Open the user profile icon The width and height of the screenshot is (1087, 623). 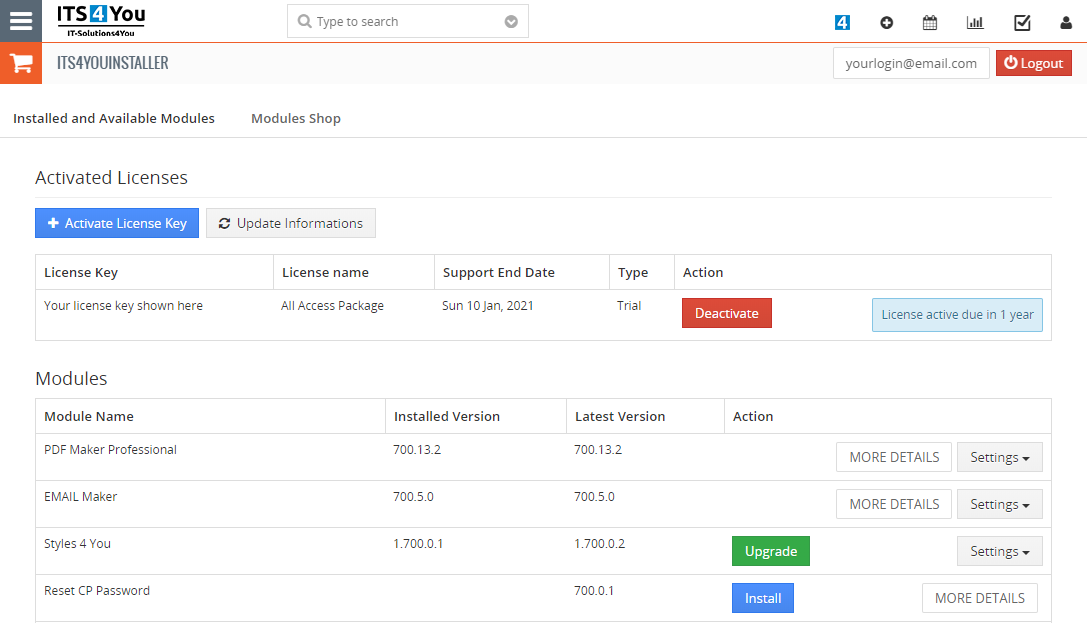1065,22
